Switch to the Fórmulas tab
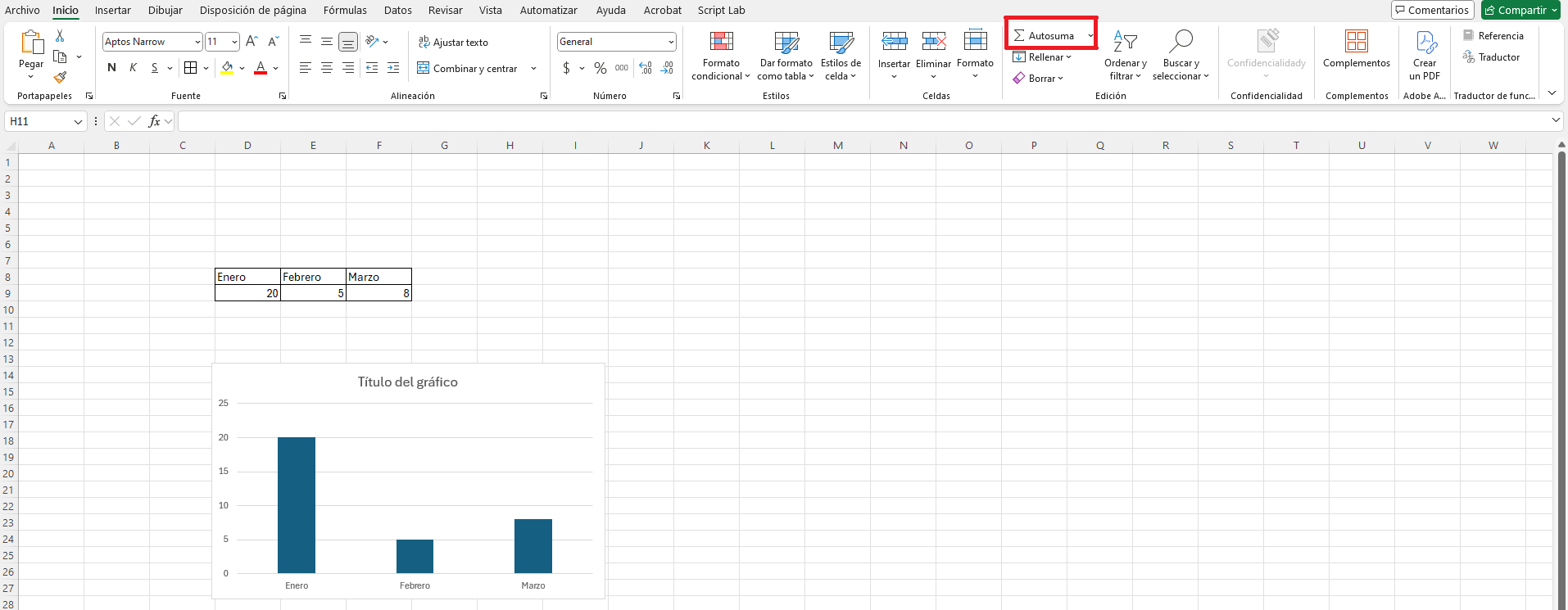This screenshot has height=610, width=1568. click(x=345, y=10)
